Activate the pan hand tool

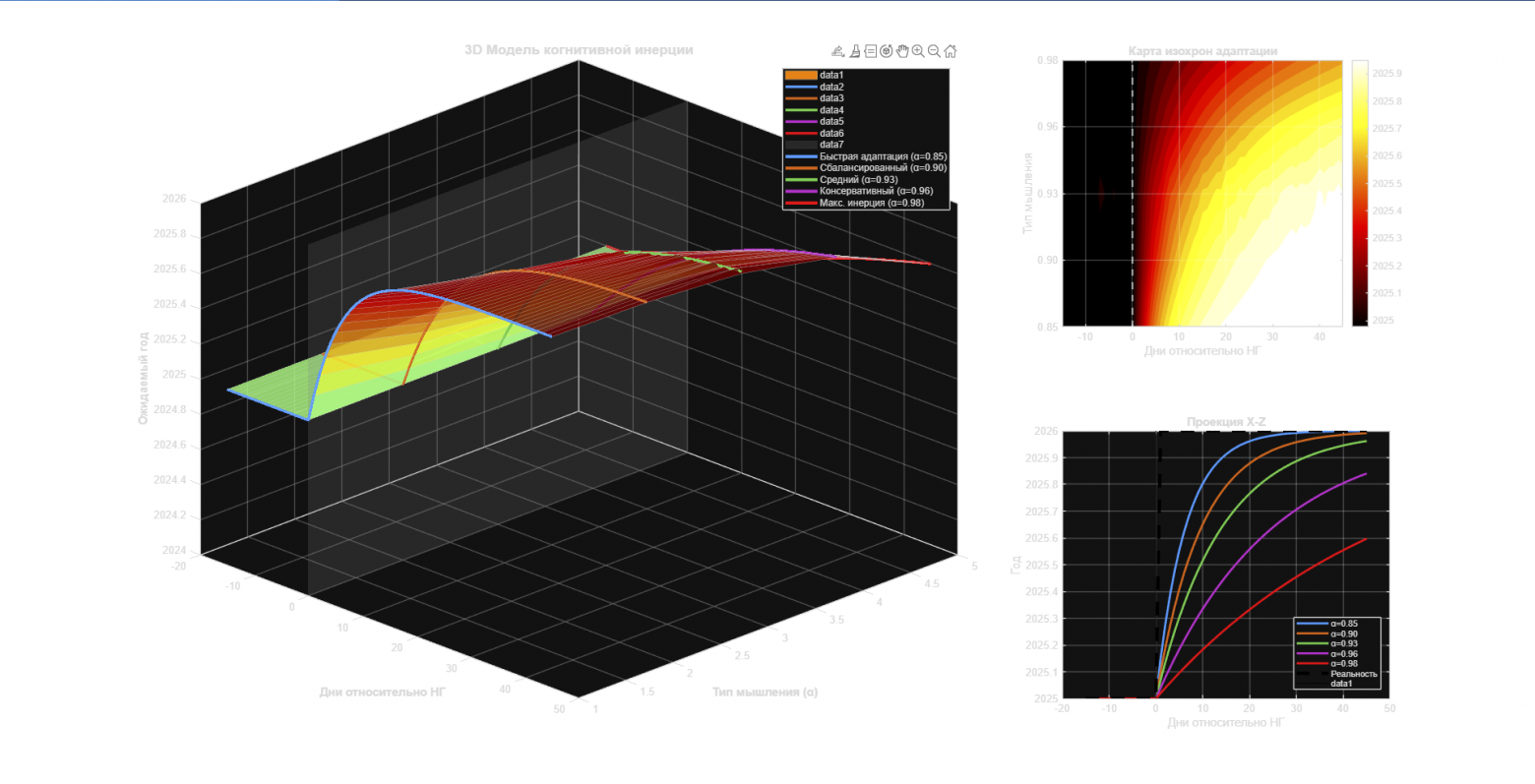coord(902,51)
